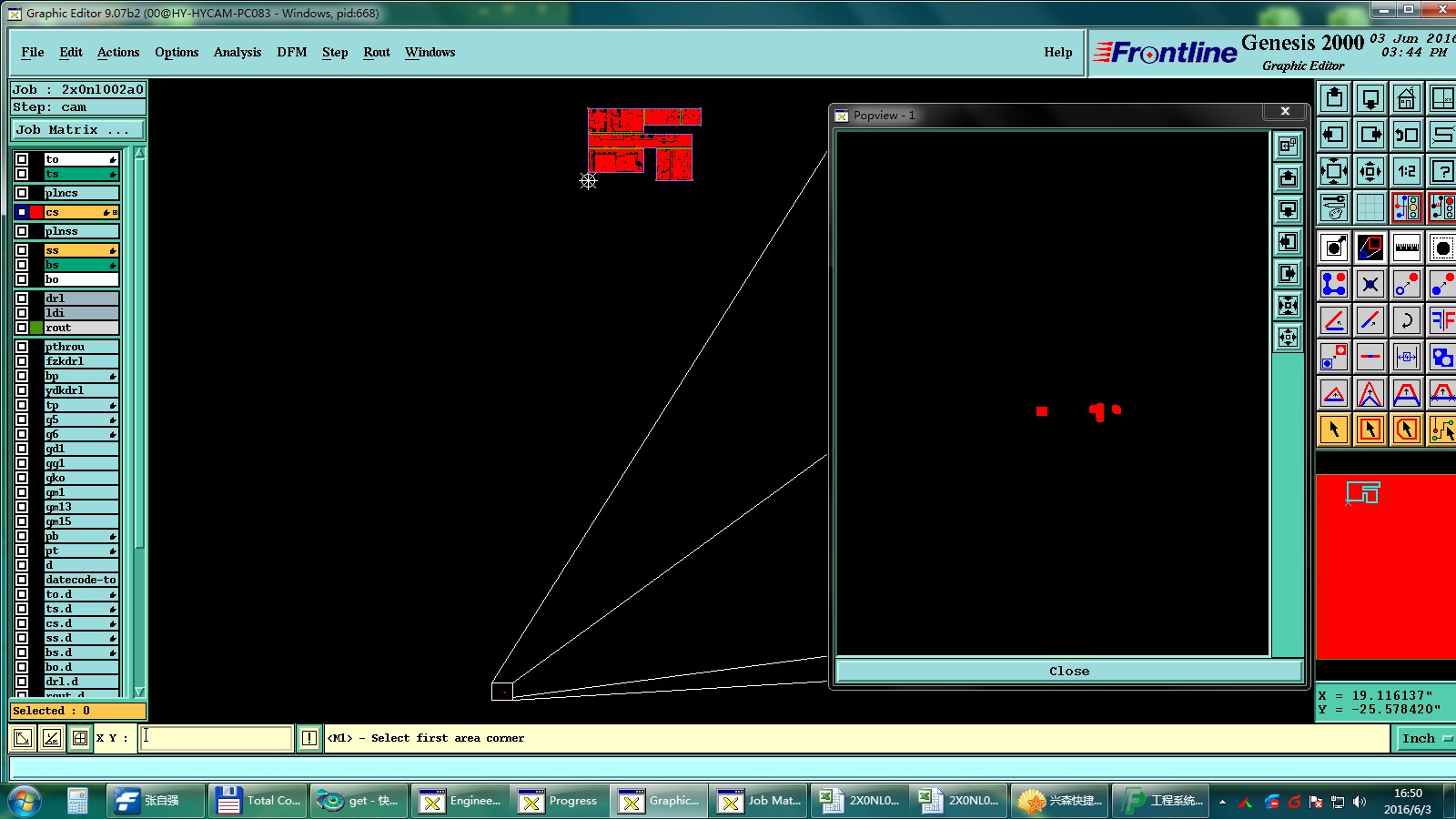The width and height of the screenshot is (1456, 819).
Task: Click the snap grid icon beside XY label
Action: point(80,738)
